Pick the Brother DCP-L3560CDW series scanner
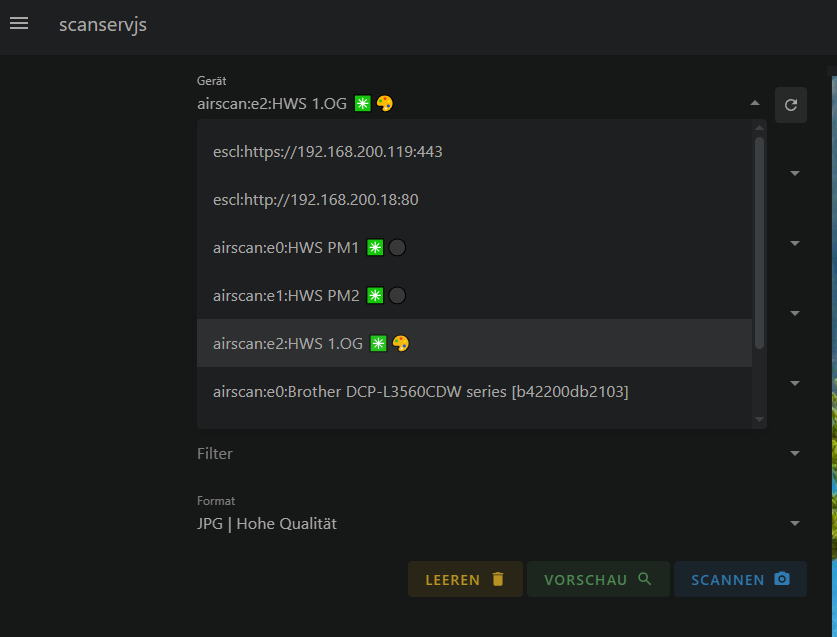The width and height of the screenshot is (837, 637). pyautogui.click(x=421, y=391)
